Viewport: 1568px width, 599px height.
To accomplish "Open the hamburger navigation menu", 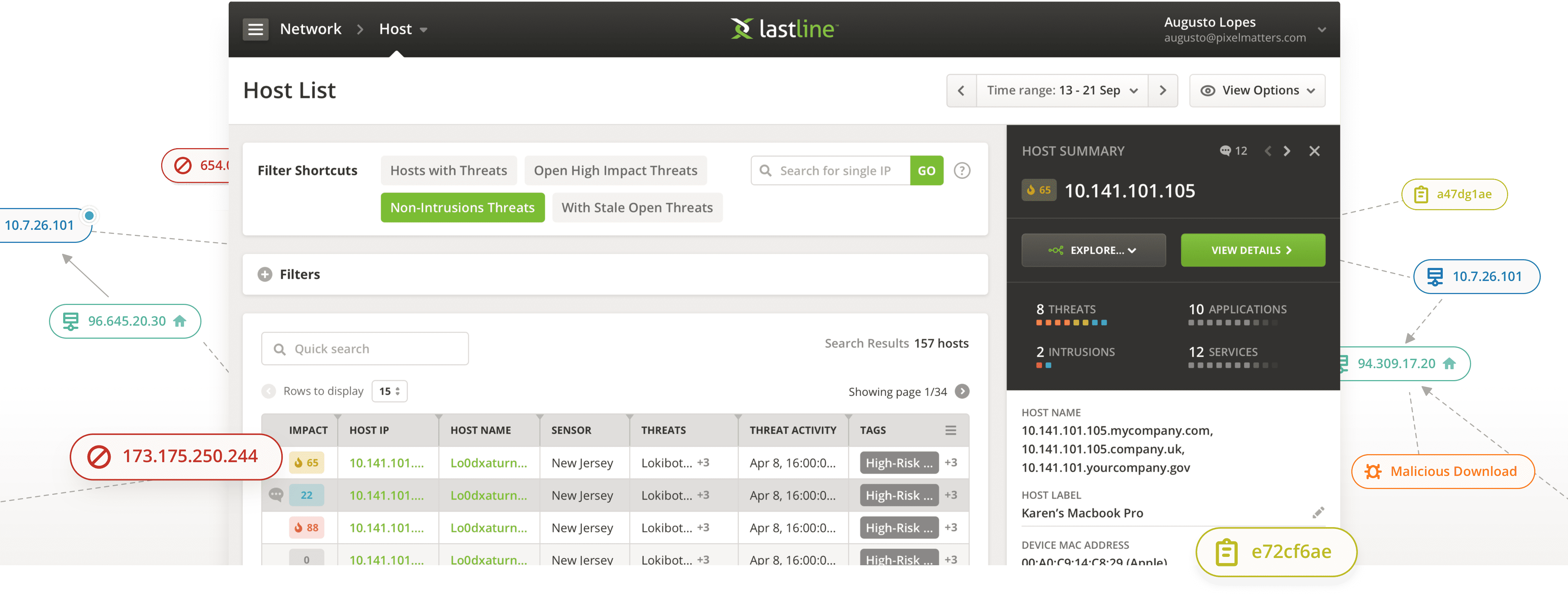I will click(255, 29).
